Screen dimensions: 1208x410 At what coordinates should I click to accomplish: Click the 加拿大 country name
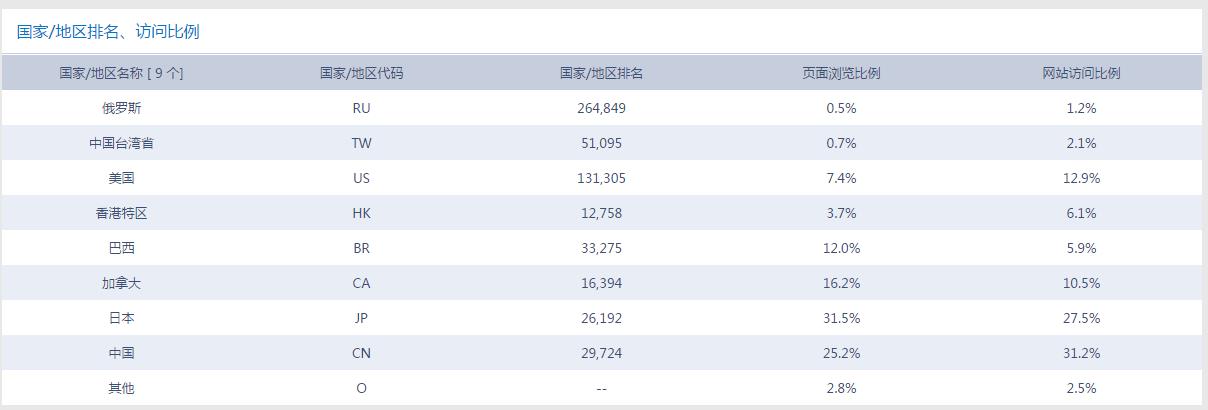pyautogui.click(x=121, y=283)
